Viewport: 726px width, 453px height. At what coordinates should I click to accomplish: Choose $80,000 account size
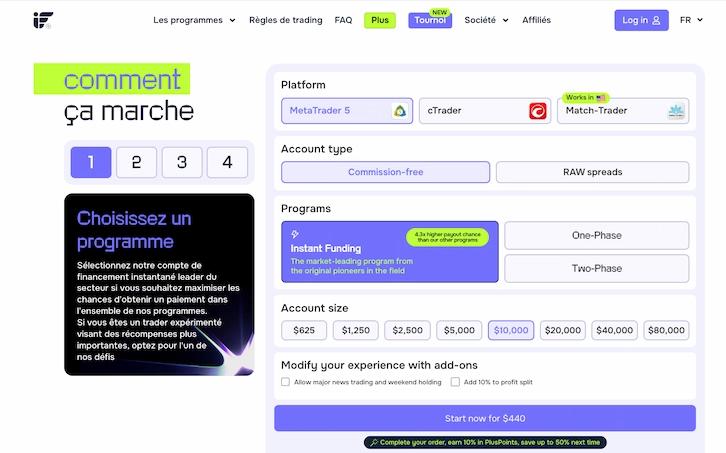pos(666,330)
